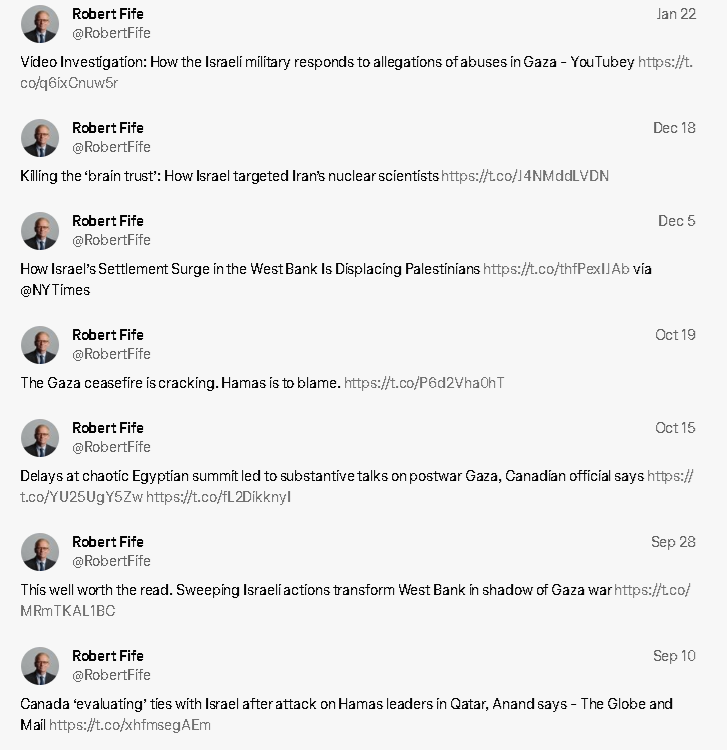Click the avatar on the Jan 22 tweet
Viewport: 727px width, 750px height.
tap(40, 24)
